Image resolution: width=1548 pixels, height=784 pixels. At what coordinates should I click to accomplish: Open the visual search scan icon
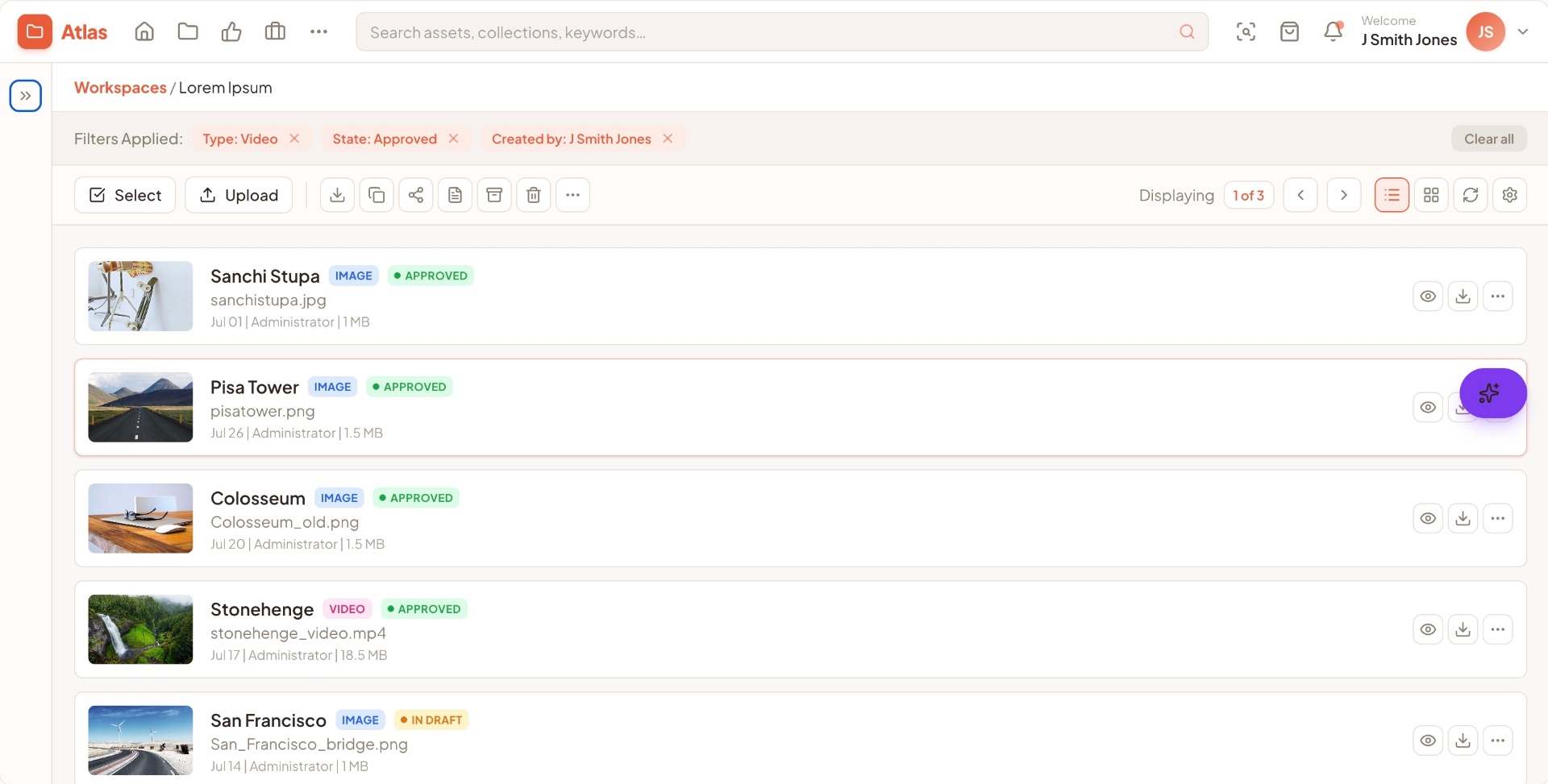point(1246,32)
